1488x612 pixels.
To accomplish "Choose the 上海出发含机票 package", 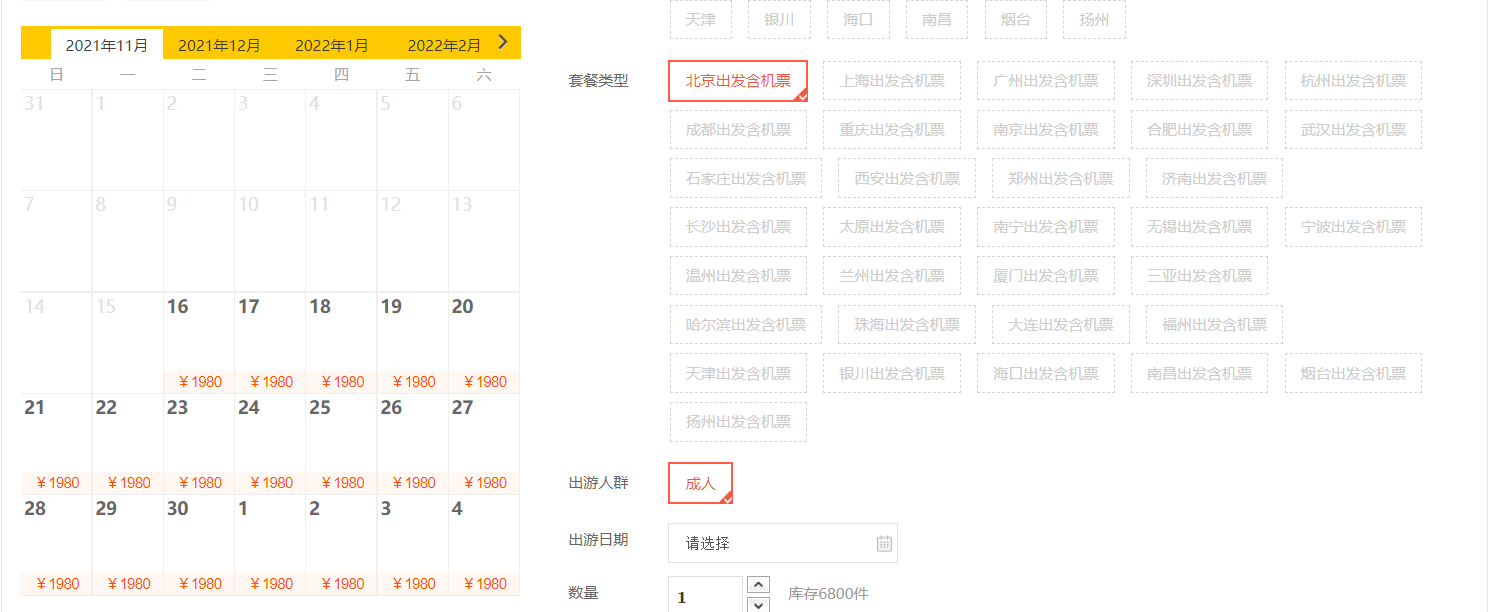I will (x=892, y=81).
